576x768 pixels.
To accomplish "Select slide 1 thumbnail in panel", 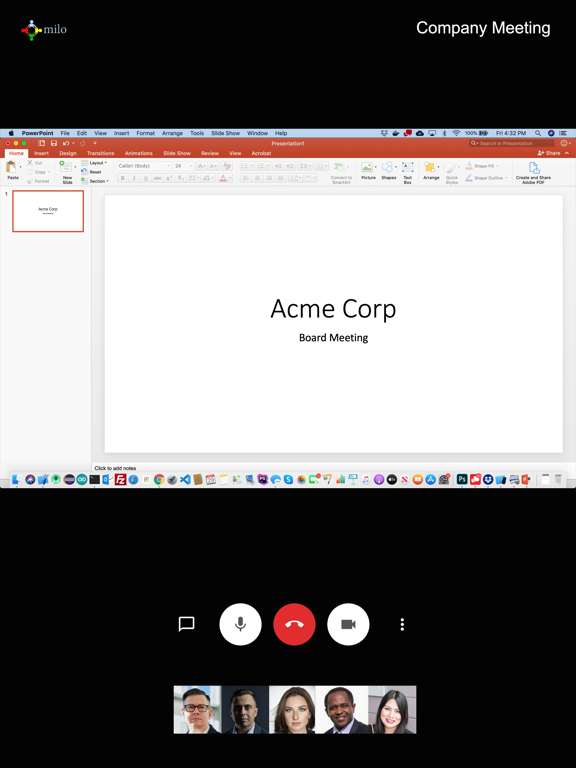I will 48,211.
